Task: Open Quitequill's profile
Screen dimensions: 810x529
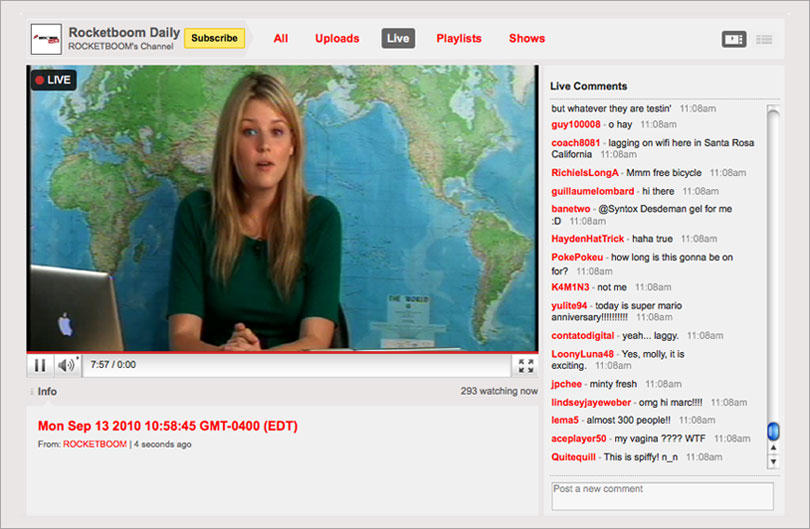Action: click(x=573, y=457)
